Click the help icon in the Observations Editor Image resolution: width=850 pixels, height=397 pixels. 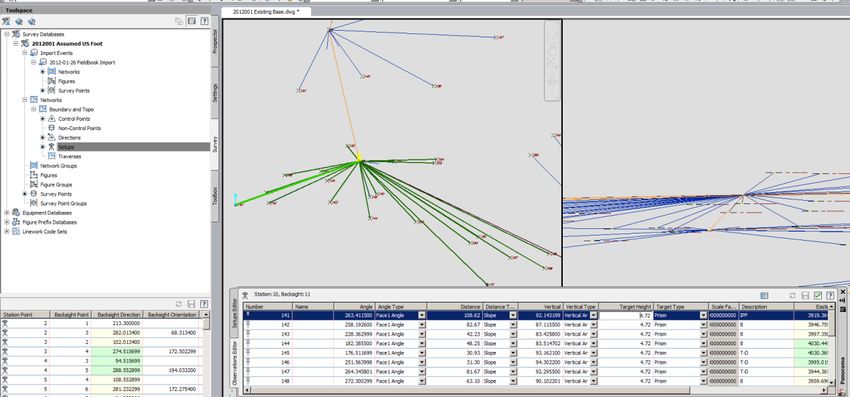(830, 296)
